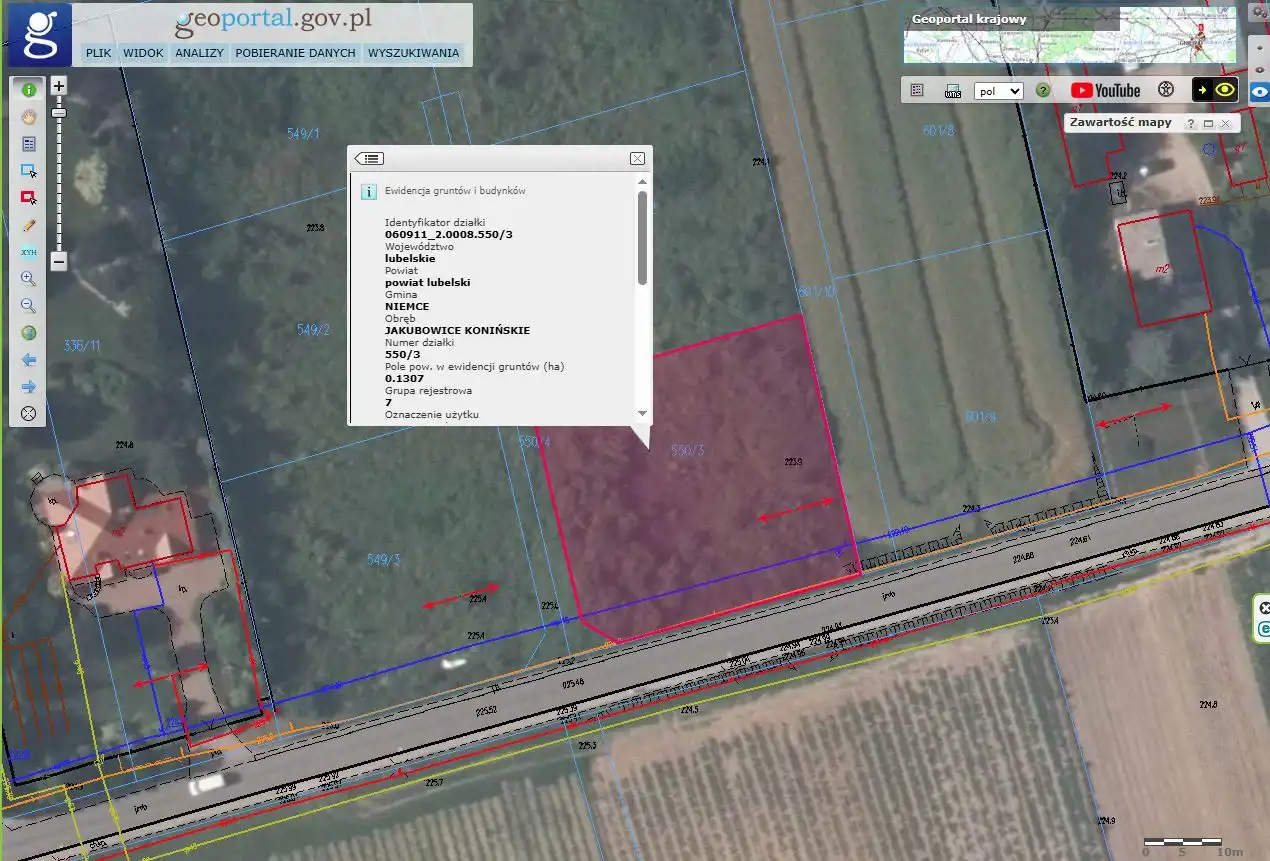
Task: Open the POBIERANIE DANYCH menu
Action: click(295, 53)
